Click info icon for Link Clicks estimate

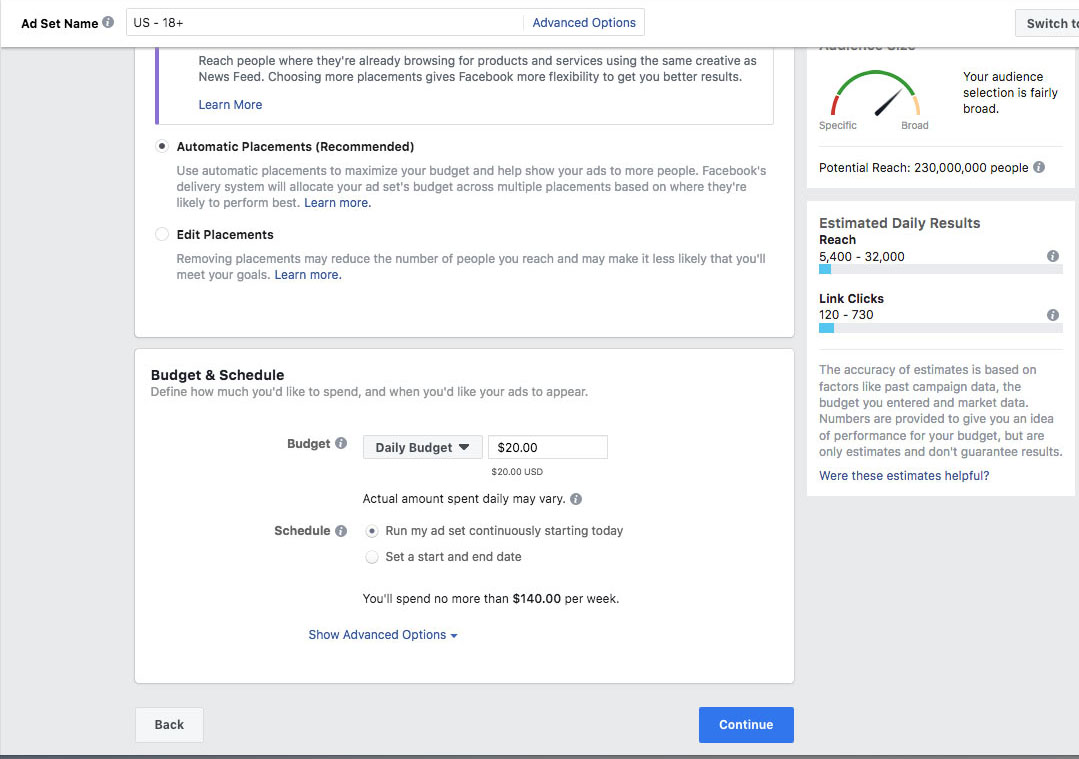pos(1053,315)
